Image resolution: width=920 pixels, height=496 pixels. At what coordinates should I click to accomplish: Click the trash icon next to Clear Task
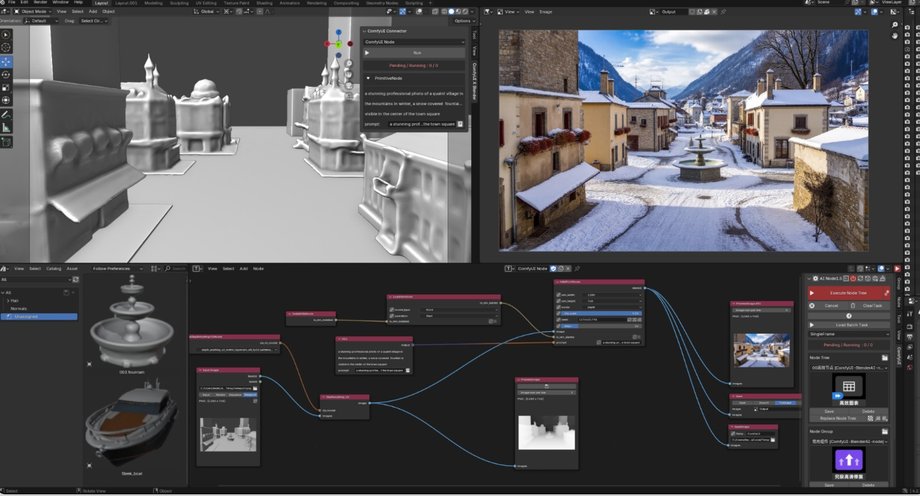[x=853, y=306]
